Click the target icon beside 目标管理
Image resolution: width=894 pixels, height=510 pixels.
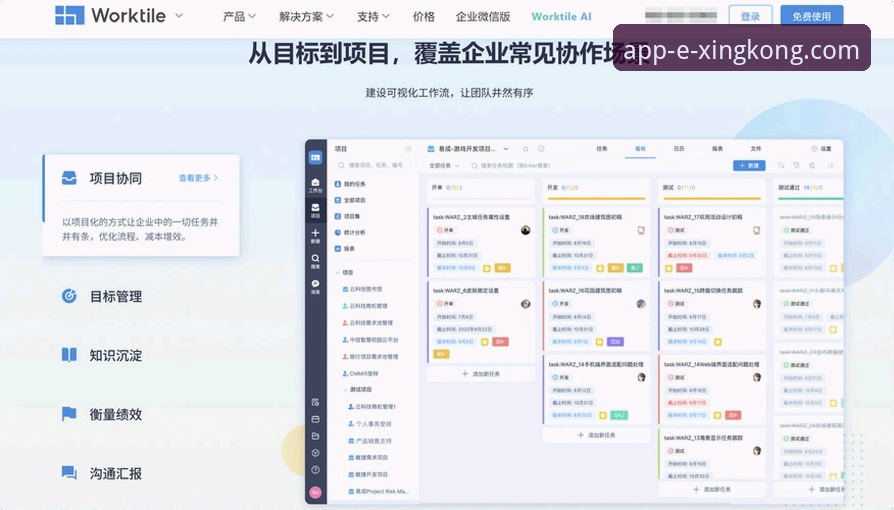(69, 296)
